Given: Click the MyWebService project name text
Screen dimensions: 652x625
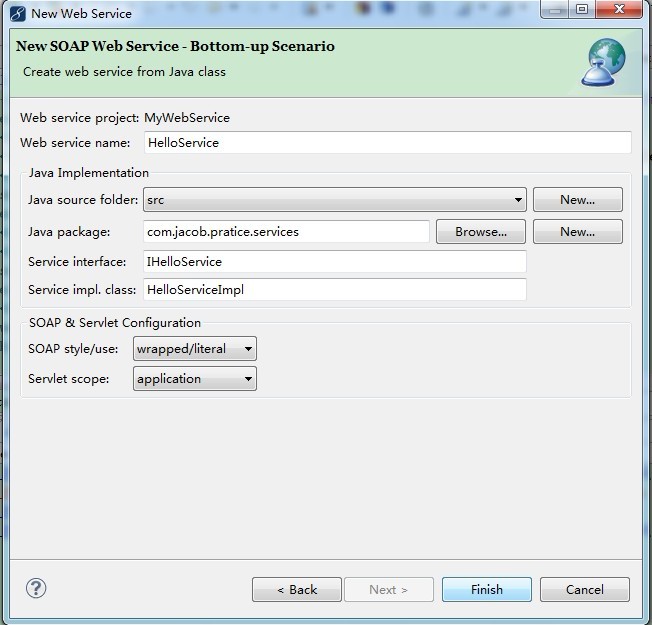Looking at the screenshot, I should [x=187, y=118].
